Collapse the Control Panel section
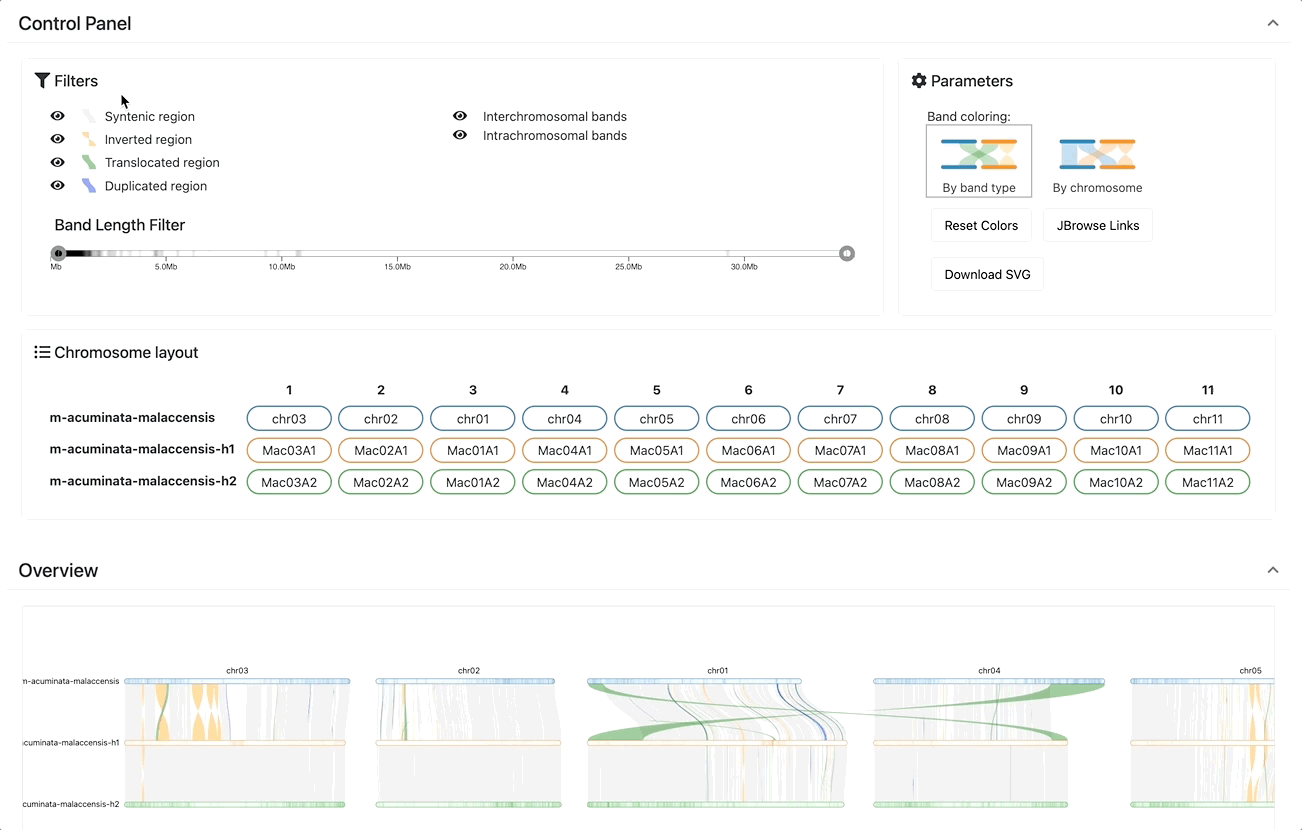This screenshot has height=830, width=1302. coord(1273,23)
